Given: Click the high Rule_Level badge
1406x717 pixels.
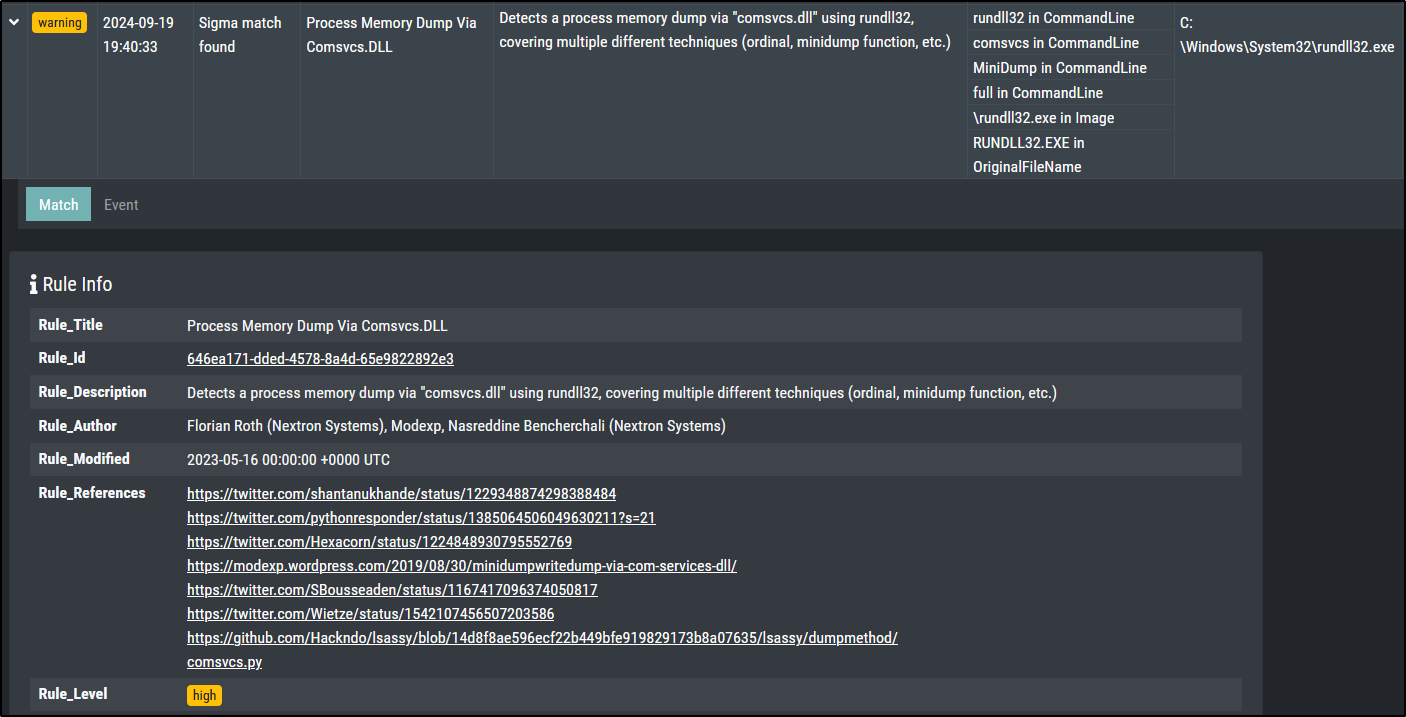Looking at the screenshot, I should point(204,695).
